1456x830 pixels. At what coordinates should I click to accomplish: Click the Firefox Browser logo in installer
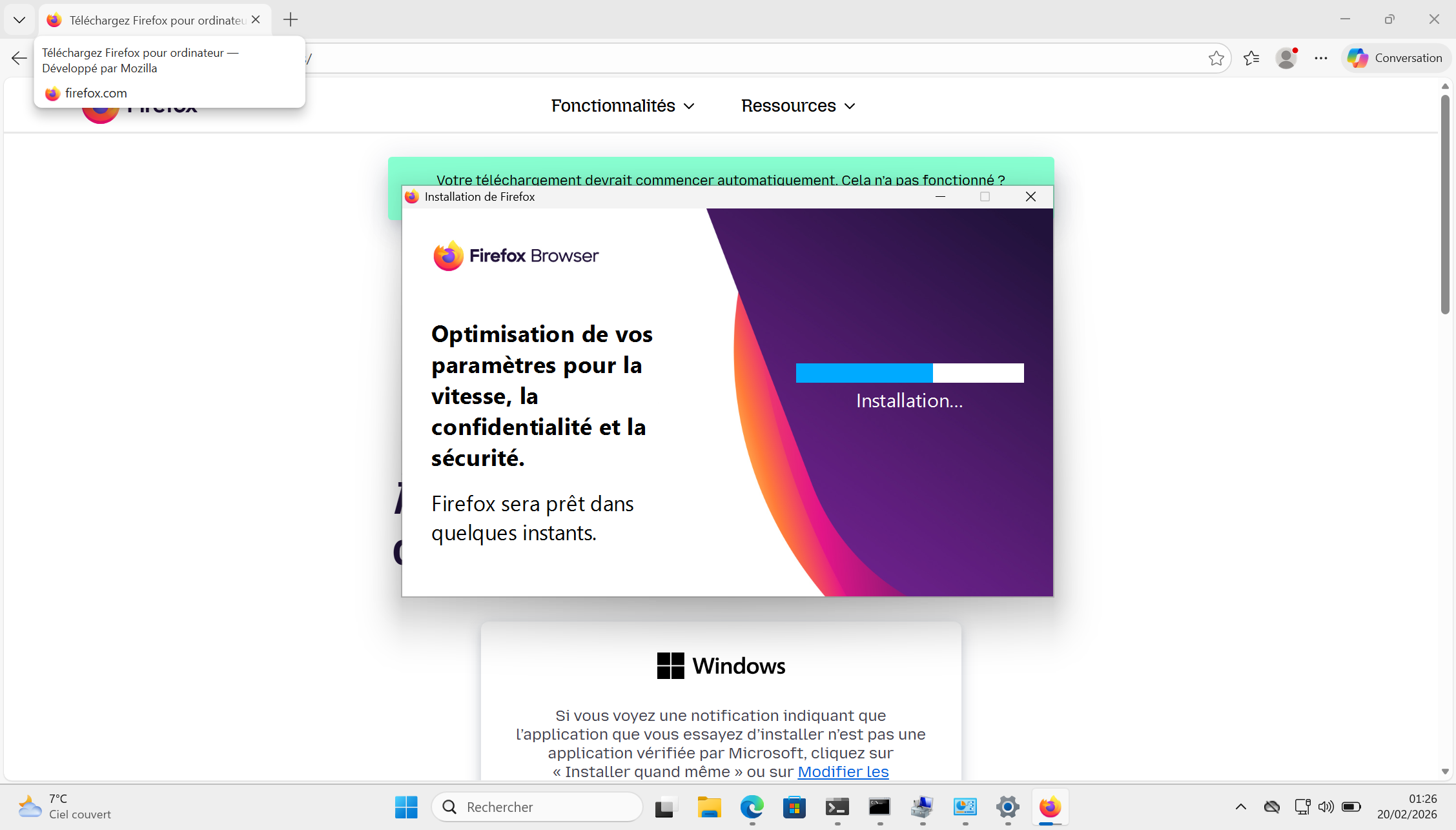pyautogui.click(x=516, y=256)
